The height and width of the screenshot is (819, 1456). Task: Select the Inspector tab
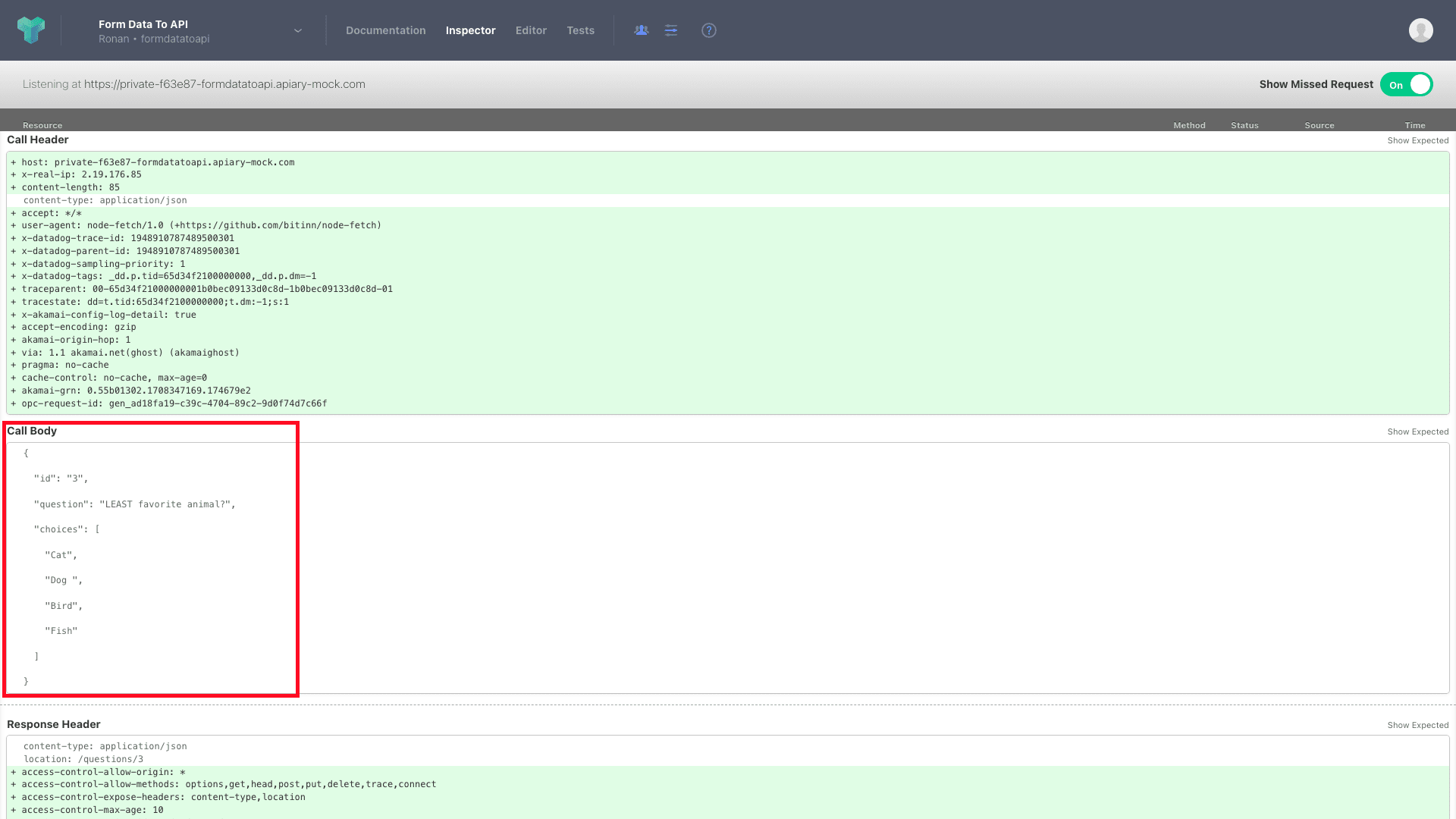pyautogui.click(x=471, y=30)
